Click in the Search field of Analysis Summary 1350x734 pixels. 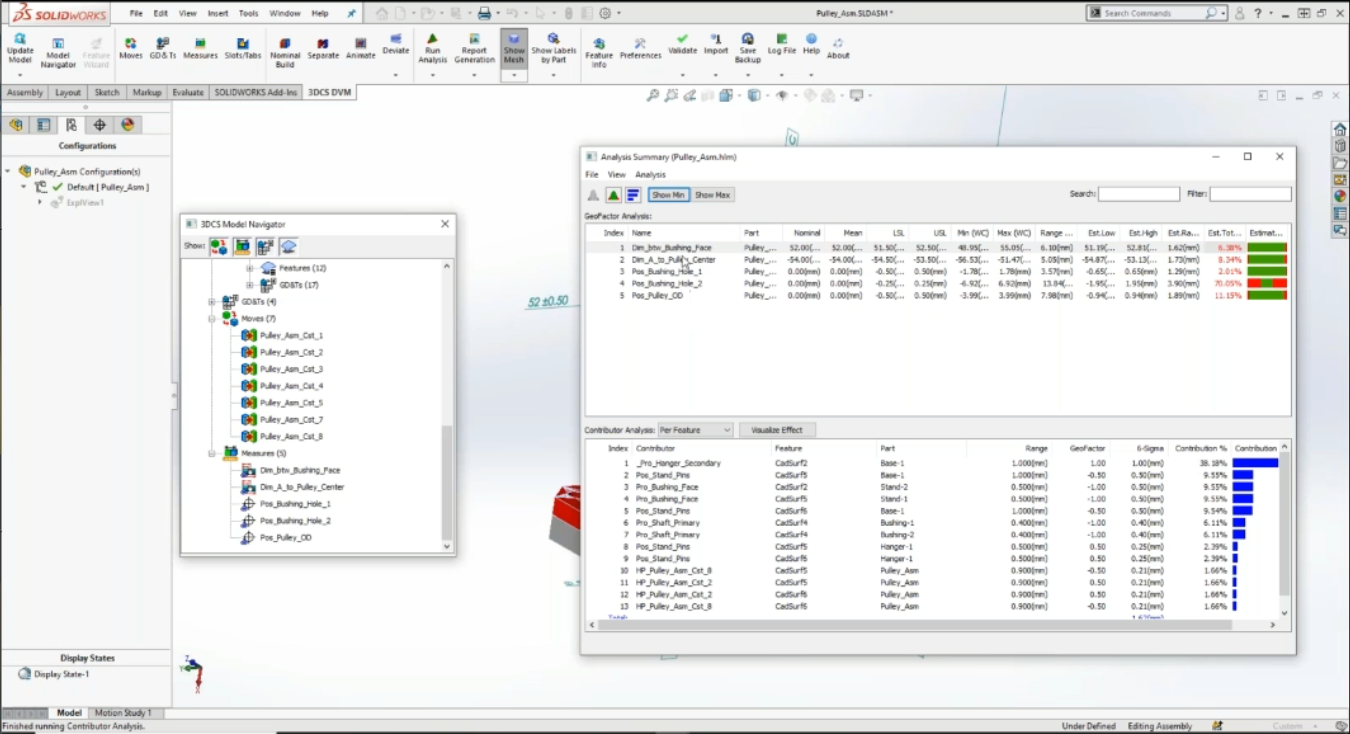pyautogui.click(x=1139, y=194)
